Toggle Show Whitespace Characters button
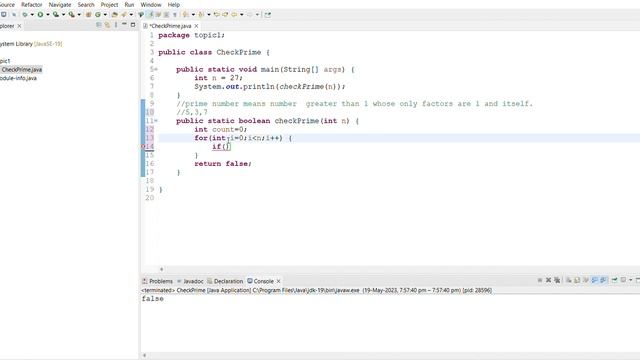The width and height of the screenshot is (640, 360). coord(175,15)
